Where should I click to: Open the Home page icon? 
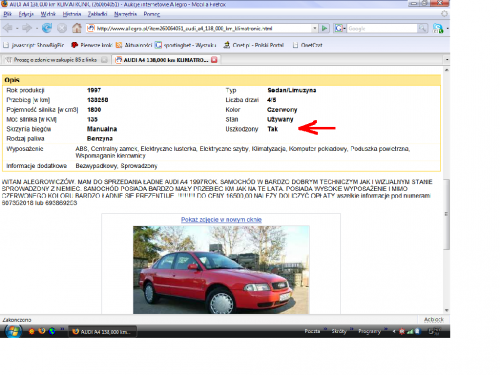point(77,28)
